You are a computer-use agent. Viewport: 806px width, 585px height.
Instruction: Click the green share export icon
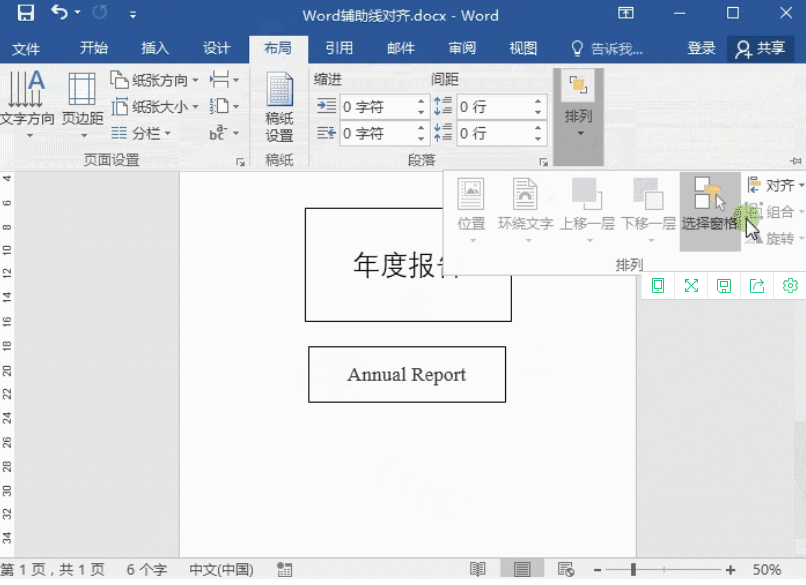pyautogui.click(x=757, y=286)
